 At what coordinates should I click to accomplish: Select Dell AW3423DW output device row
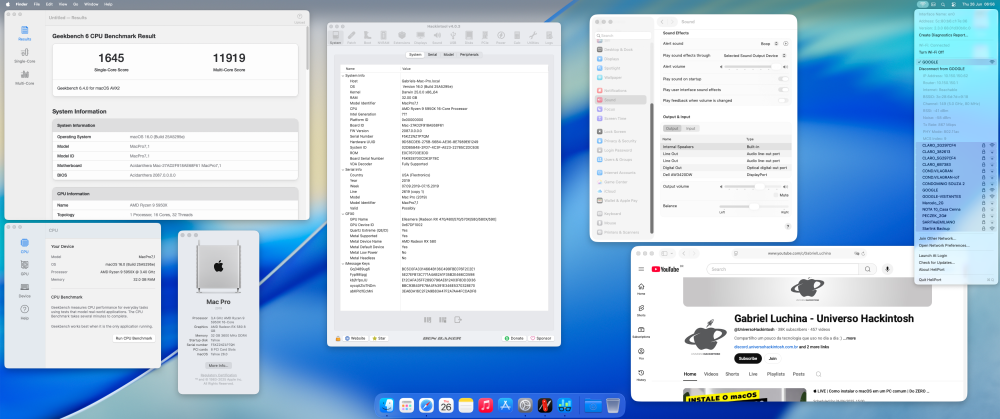[725, 173]
